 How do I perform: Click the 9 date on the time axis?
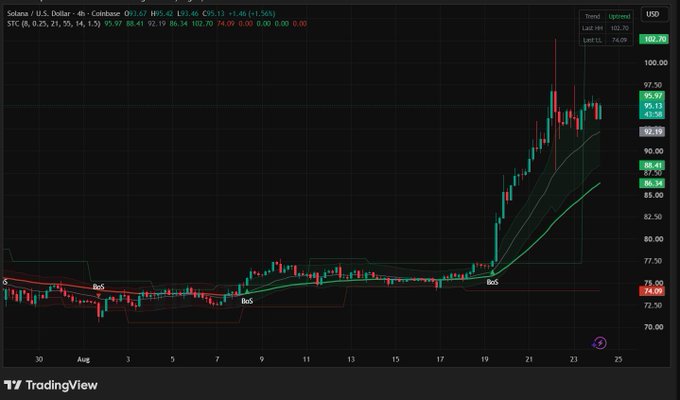click(262, 359)
